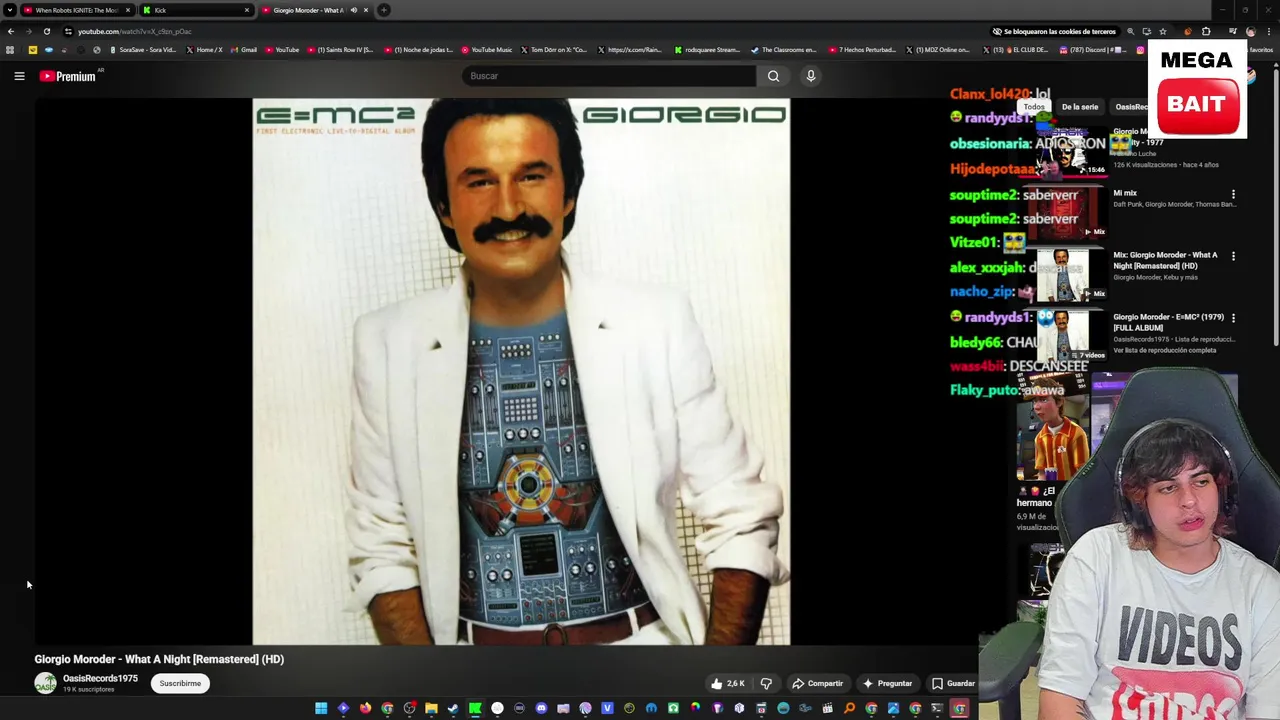
Task: Click the album cover video player
Action: (x=521, y=371)
